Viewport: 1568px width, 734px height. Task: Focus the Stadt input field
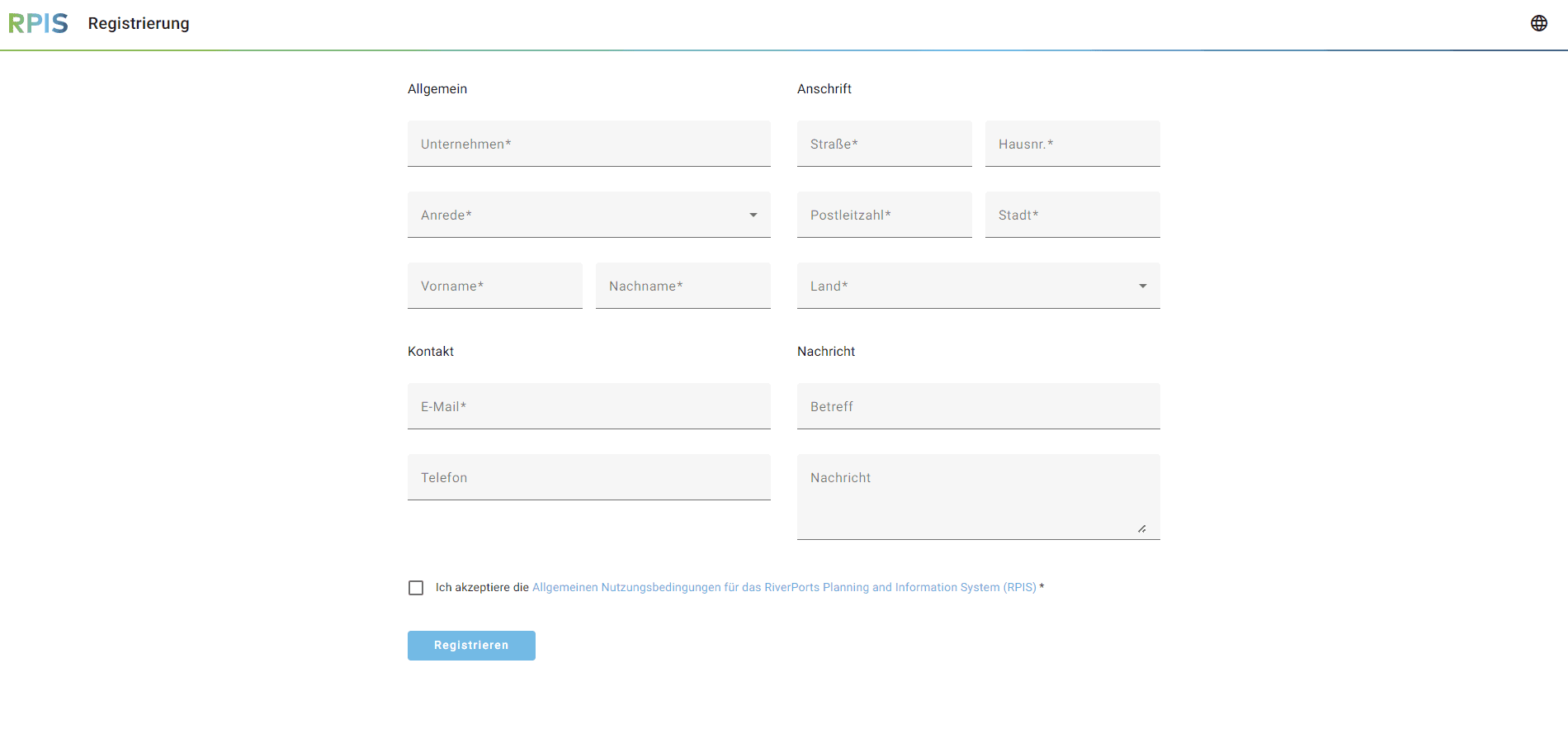pos(1073,215)
